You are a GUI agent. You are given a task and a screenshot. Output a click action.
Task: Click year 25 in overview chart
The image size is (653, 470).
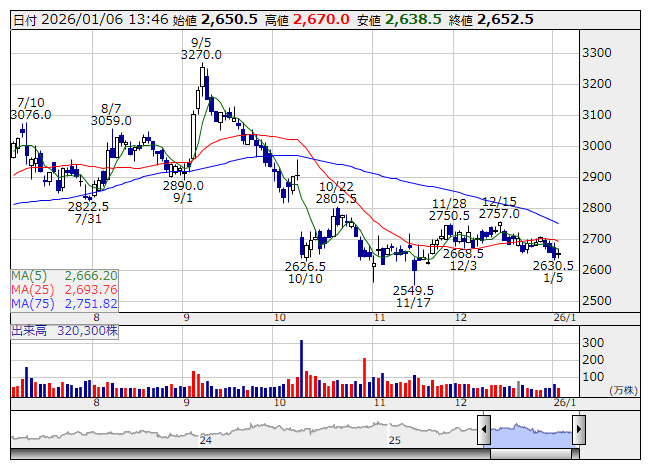tap(395, 440)
